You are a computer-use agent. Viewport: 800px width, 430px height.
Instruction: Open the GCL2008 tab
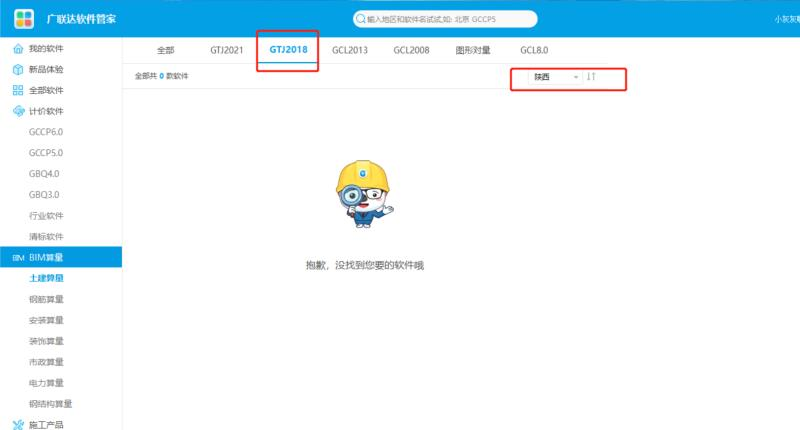click(x=411, y=50)
